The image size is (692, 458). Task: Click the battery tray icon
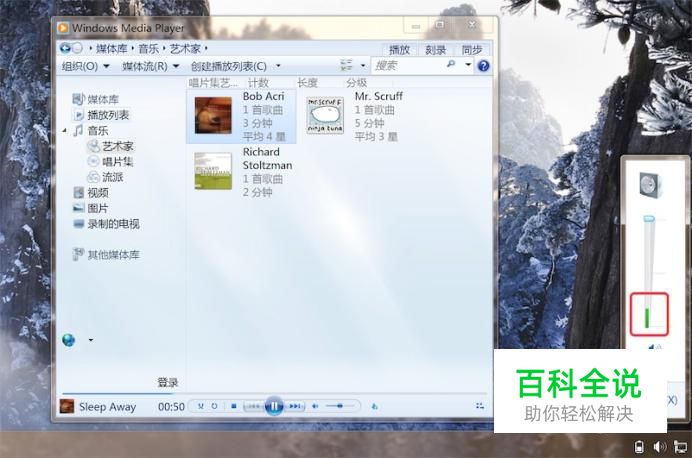click(x=639, y=447)
